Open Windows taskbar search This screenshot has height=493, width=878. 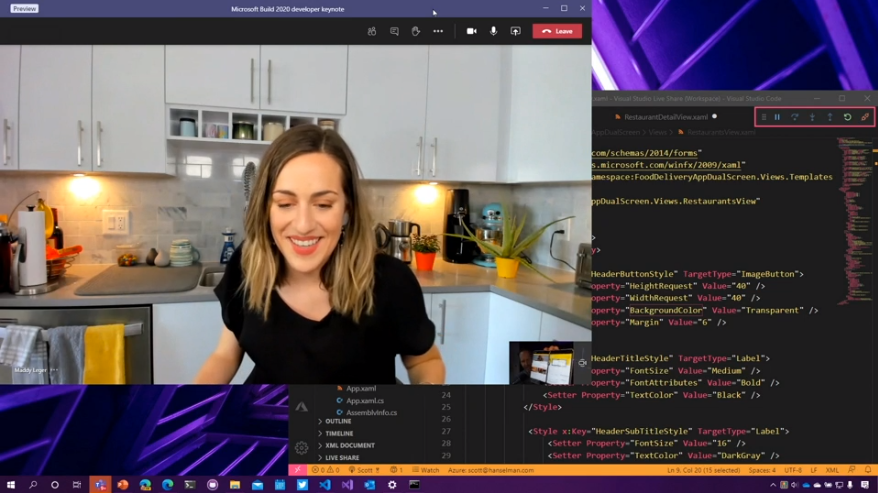click(33, 485)
